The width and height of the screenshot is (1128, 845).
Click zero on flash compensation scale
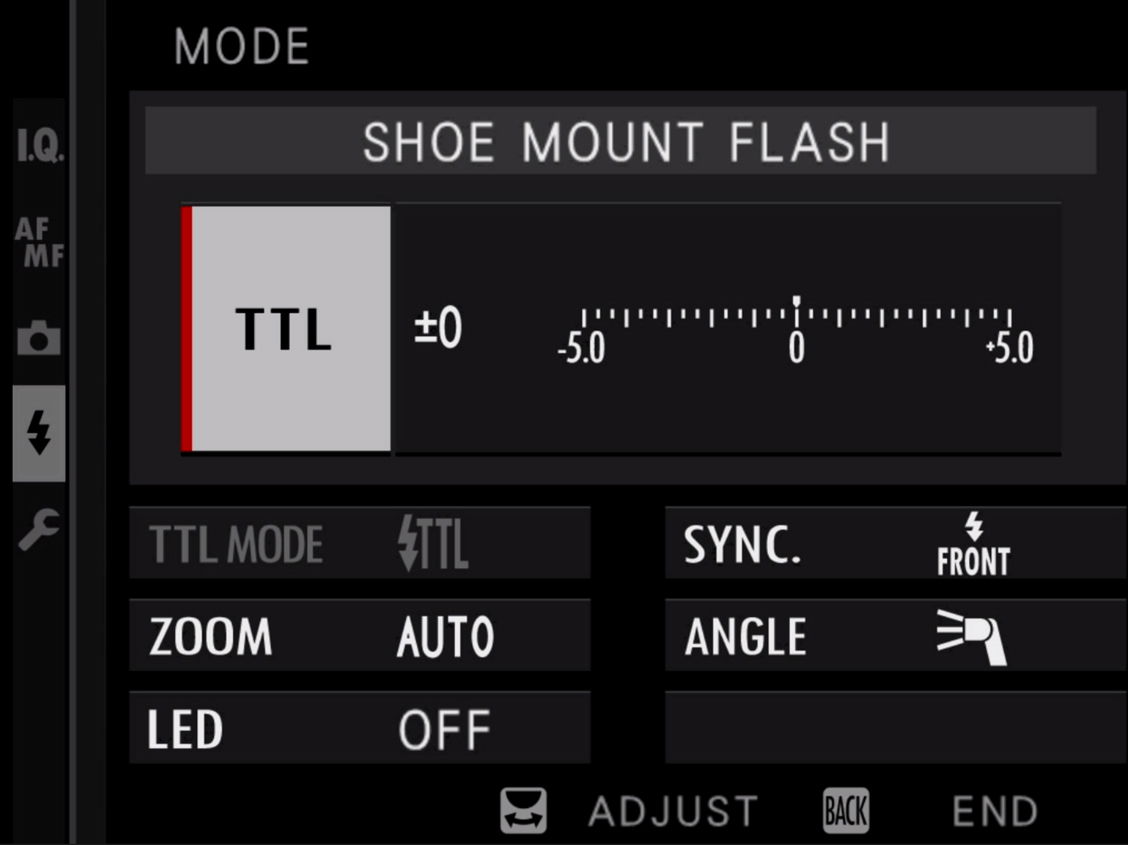click(x=796, y=347)
